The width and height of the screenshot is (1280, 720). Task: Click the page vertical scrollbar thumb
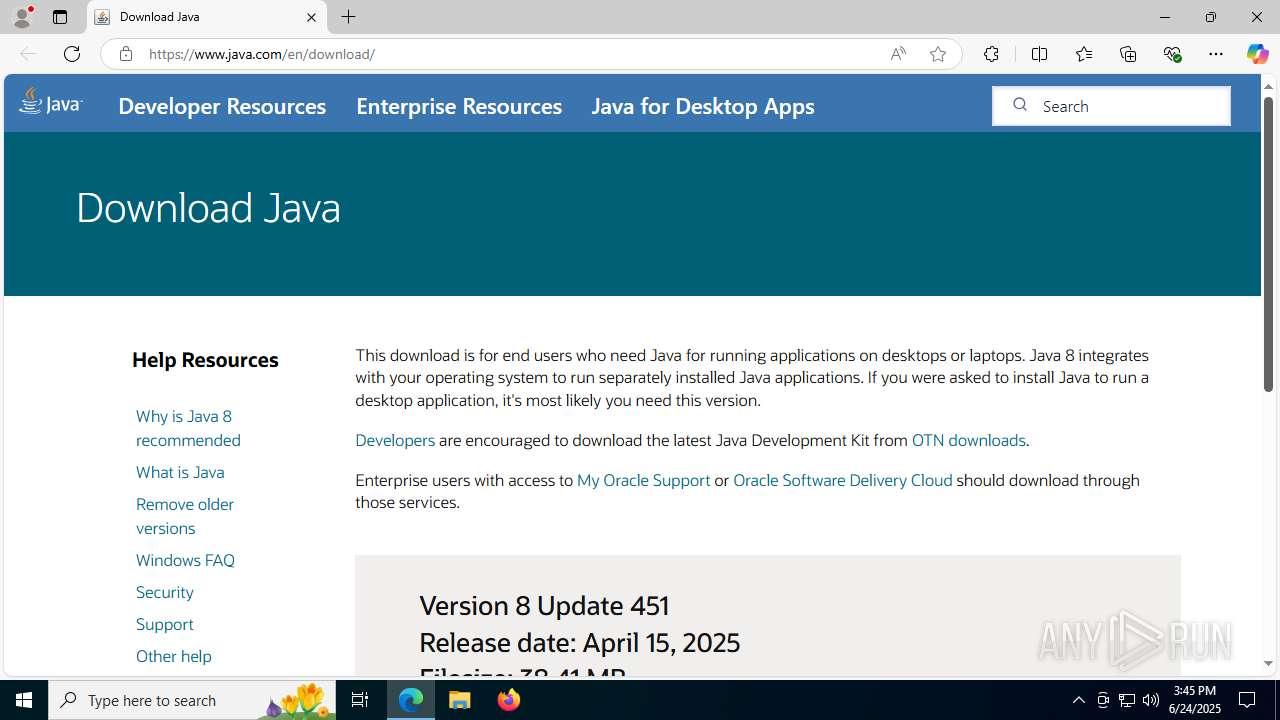[x=1268, y=245]
